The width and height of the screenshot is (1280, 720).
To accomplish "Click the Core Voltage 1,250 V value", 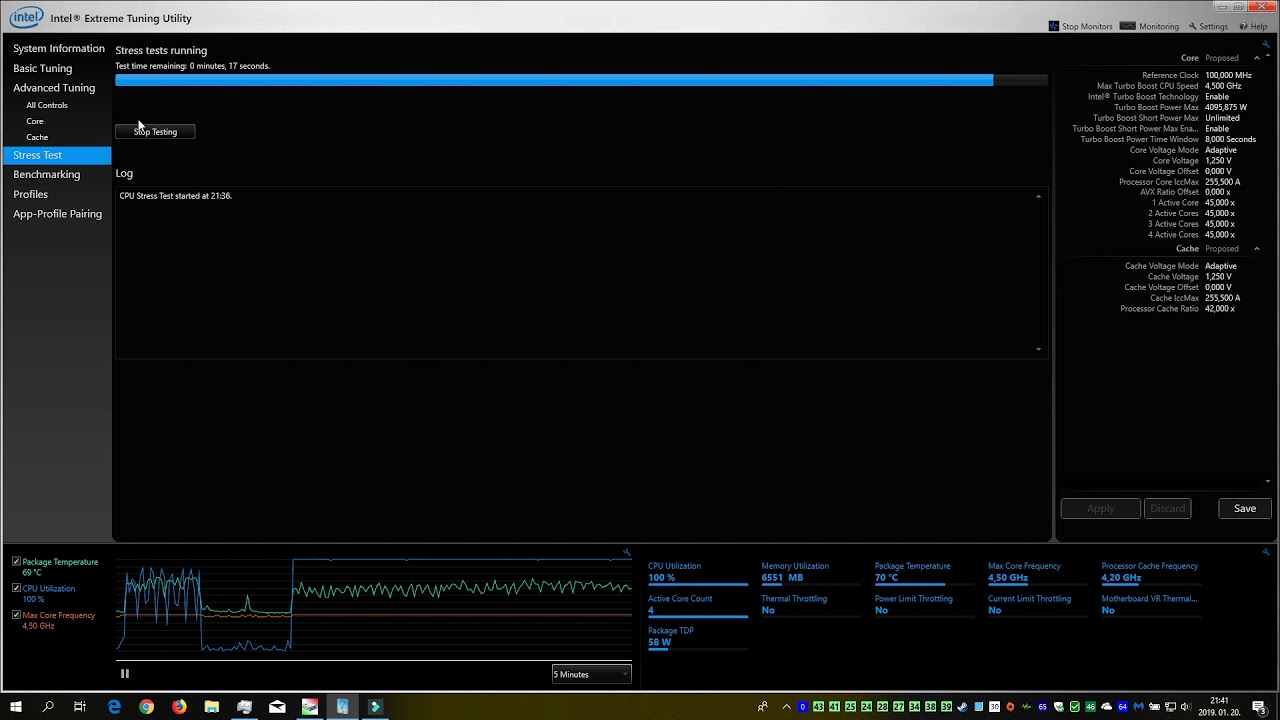I will 1218,161.
